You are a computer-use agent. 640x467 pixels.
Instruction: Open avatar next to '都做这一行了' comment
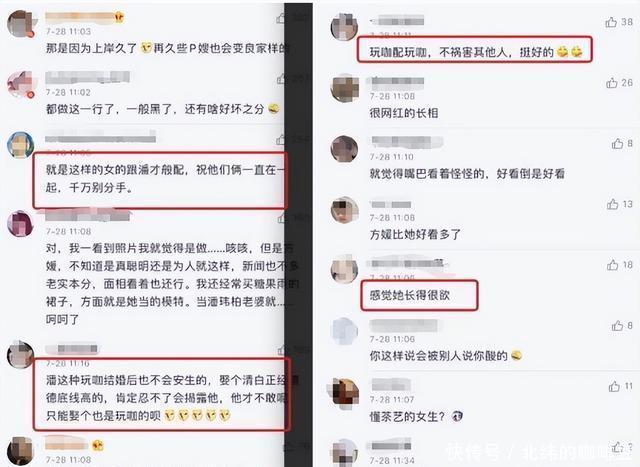[x=21, y=85]
